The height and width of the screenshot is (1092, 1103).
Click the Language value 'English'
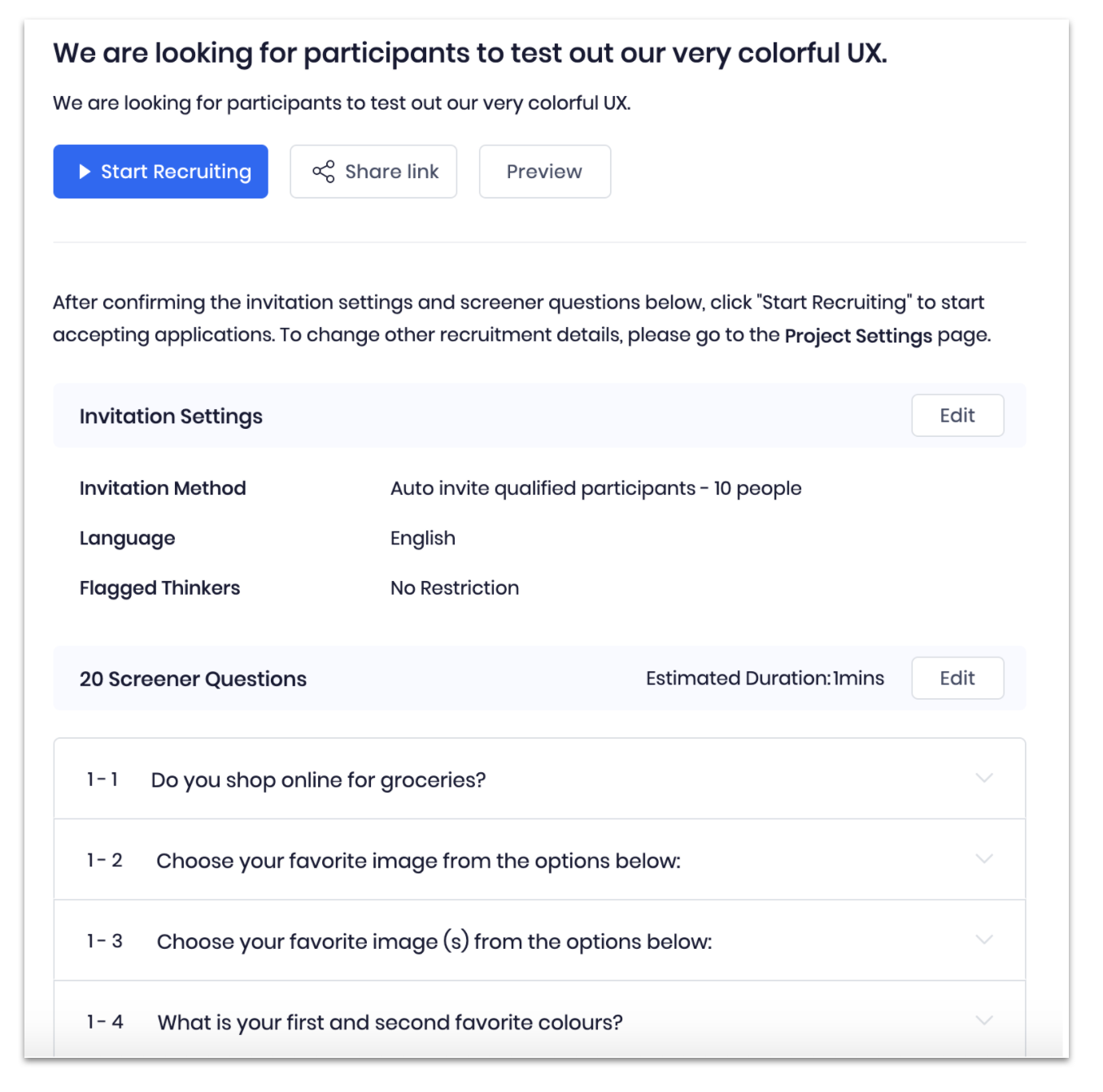click(x=423, y=538)
